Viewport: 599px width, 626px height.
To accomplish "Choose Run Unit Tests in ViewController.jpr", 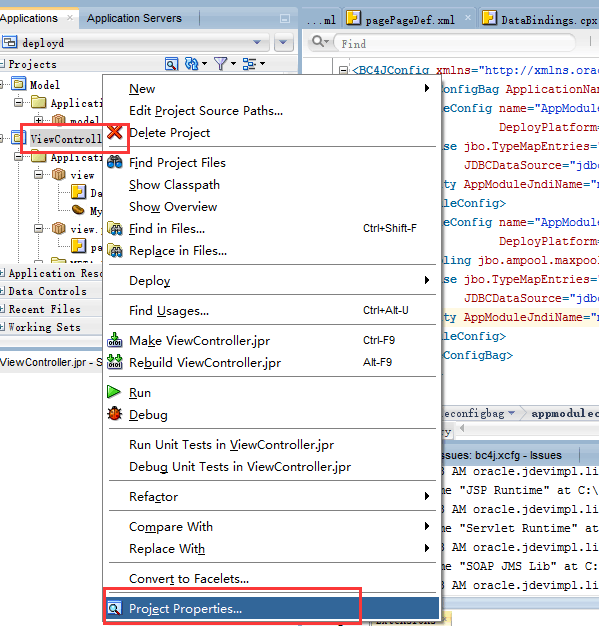I will point(272,444).
